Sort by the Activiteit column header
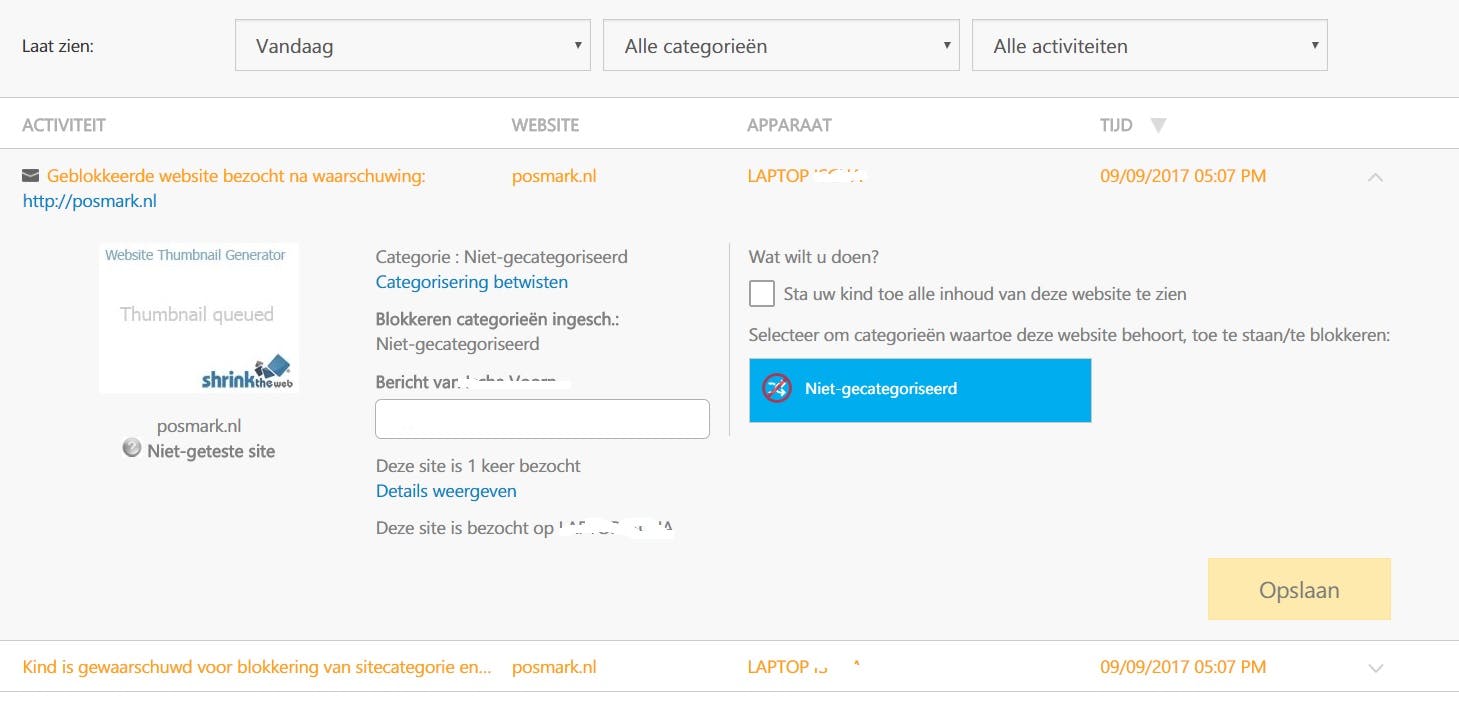Screen dimensions: 1459x707 click(x=64, y=125)
